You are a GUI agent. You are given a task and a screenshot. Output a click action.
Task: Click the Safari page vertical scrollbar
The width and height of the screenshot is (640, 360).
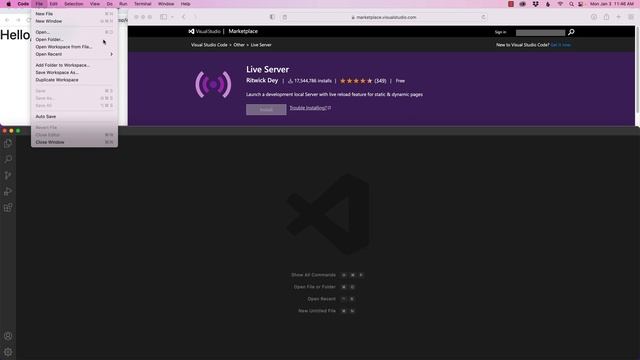tap(637, 69)
